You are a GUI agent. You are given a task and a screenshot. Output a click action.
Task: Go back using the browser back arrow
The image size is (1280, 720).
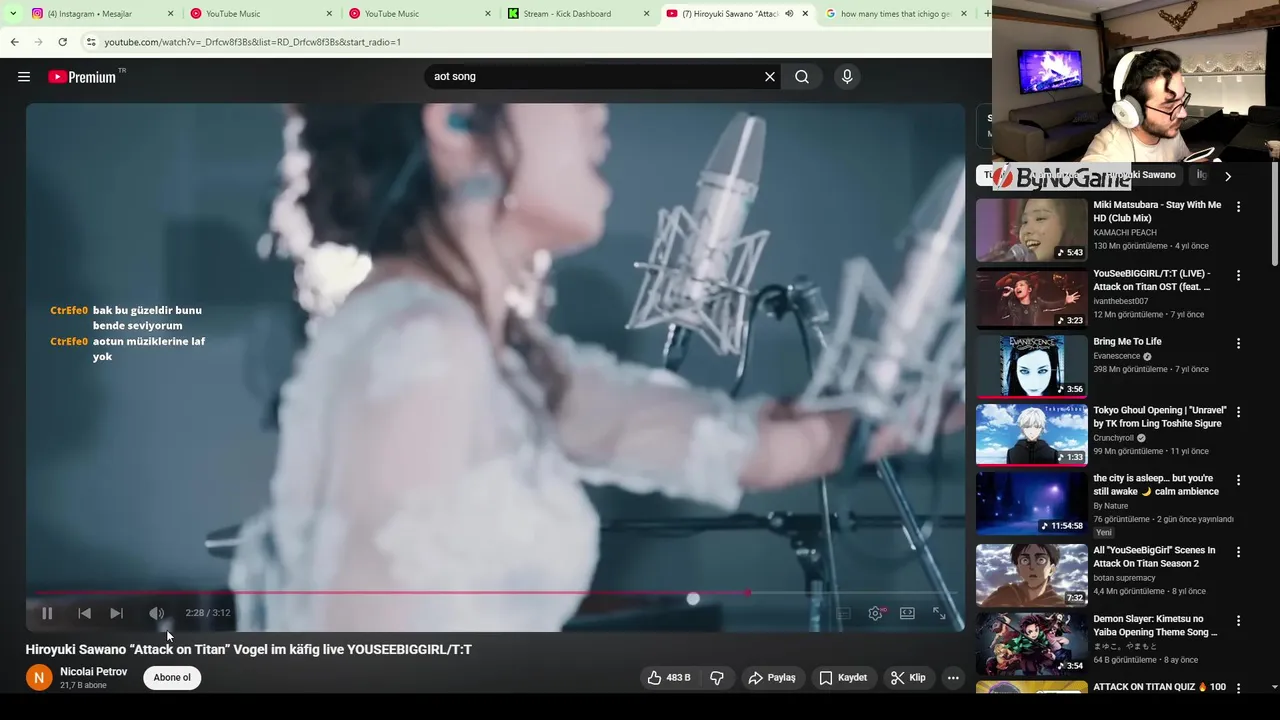[x=14, y=42]
